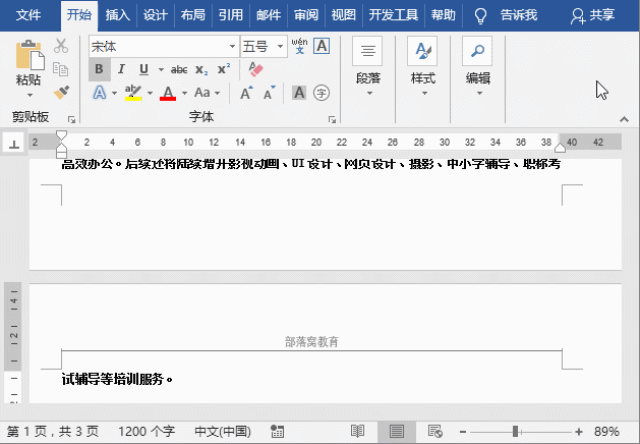640x444 pixels.
Task: Expand font color dropdown arrow
Action: click(x=184, y=93)
